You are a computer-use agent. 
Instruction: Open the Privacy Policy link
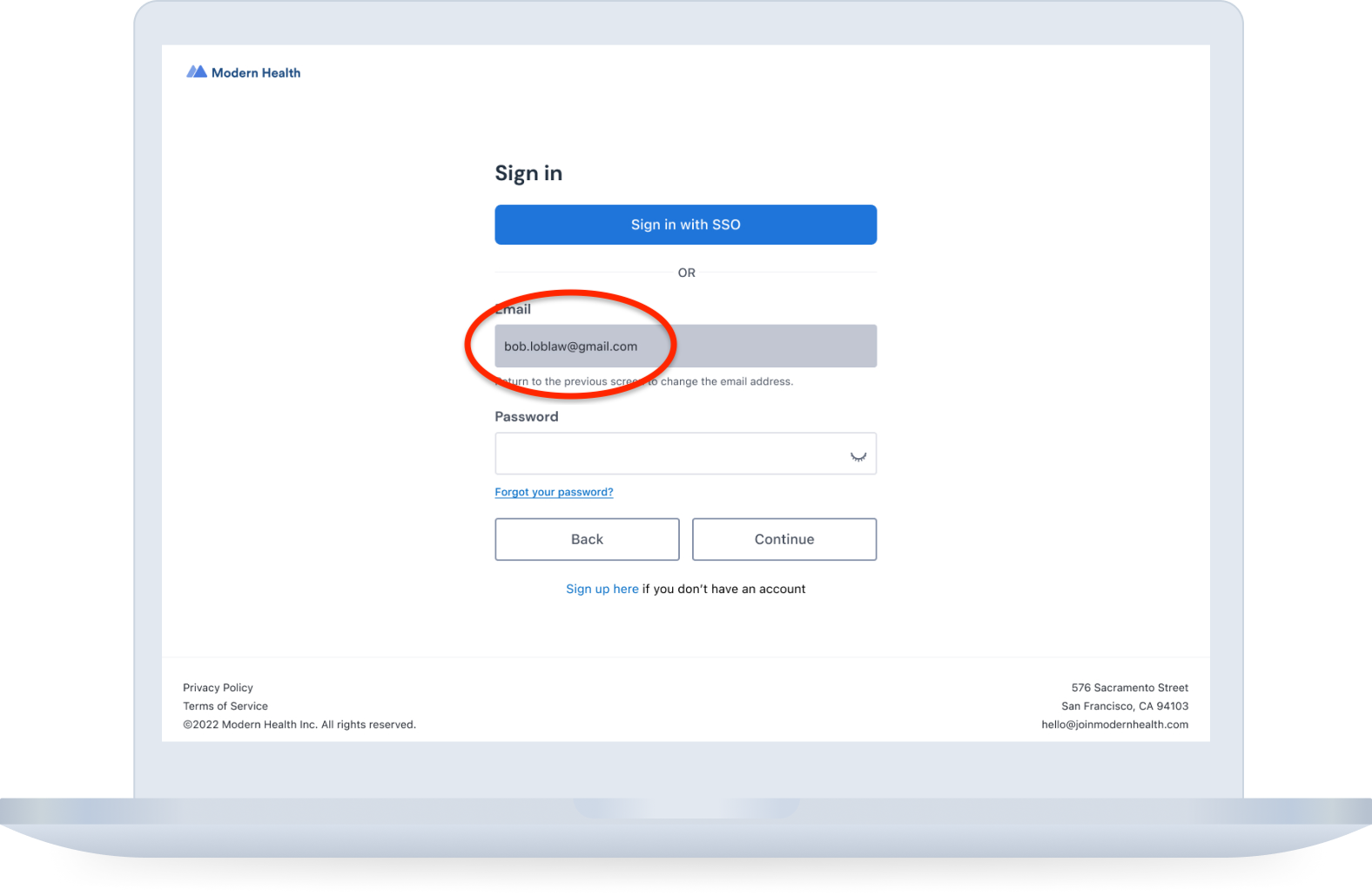click(218, 688)
